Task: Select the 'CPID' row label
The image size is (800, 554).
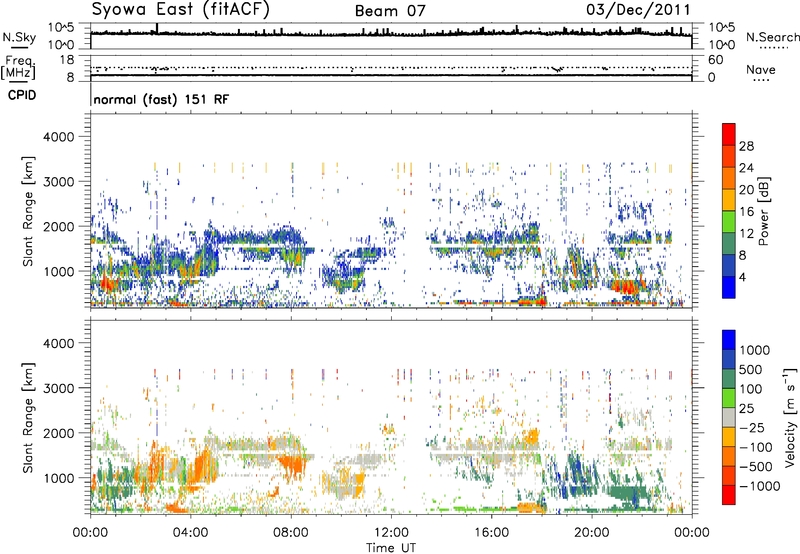Action: [22, 95]
